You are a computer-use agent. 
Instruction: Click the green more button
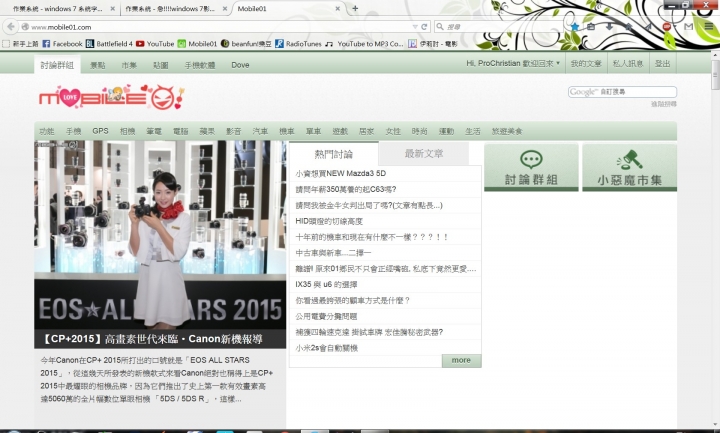(461, 360)
